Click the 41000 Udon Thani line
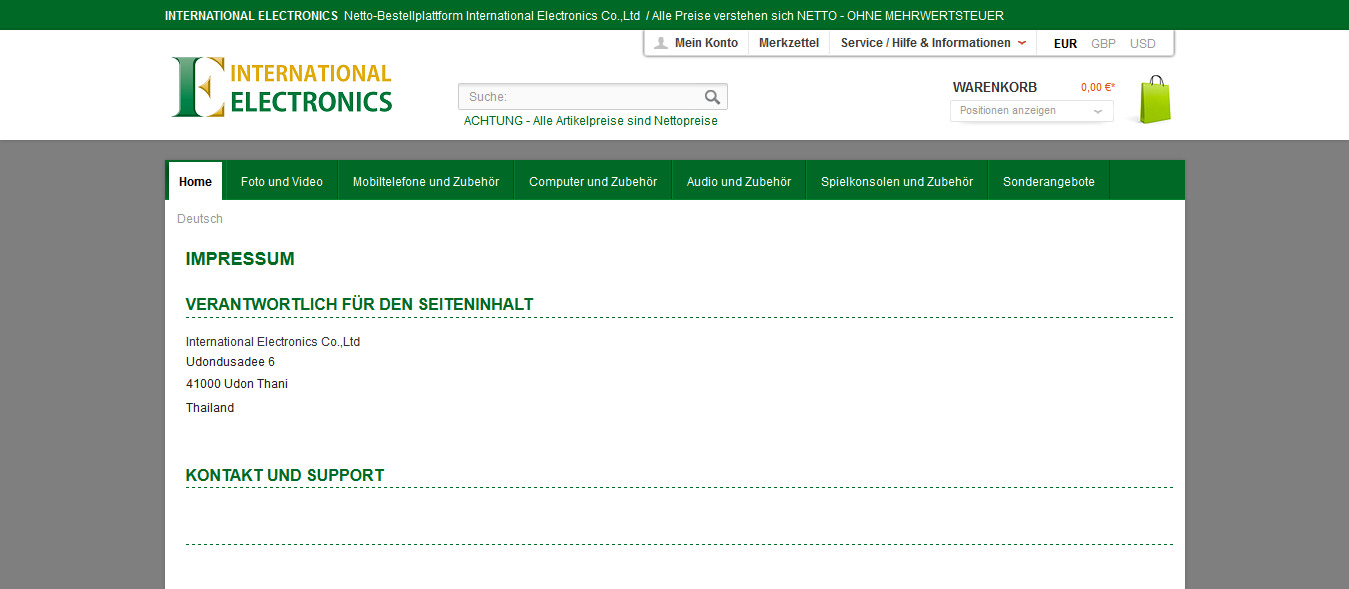This screenshot has height=589, width=1349. pyautogui.click(x=237, y=384)
